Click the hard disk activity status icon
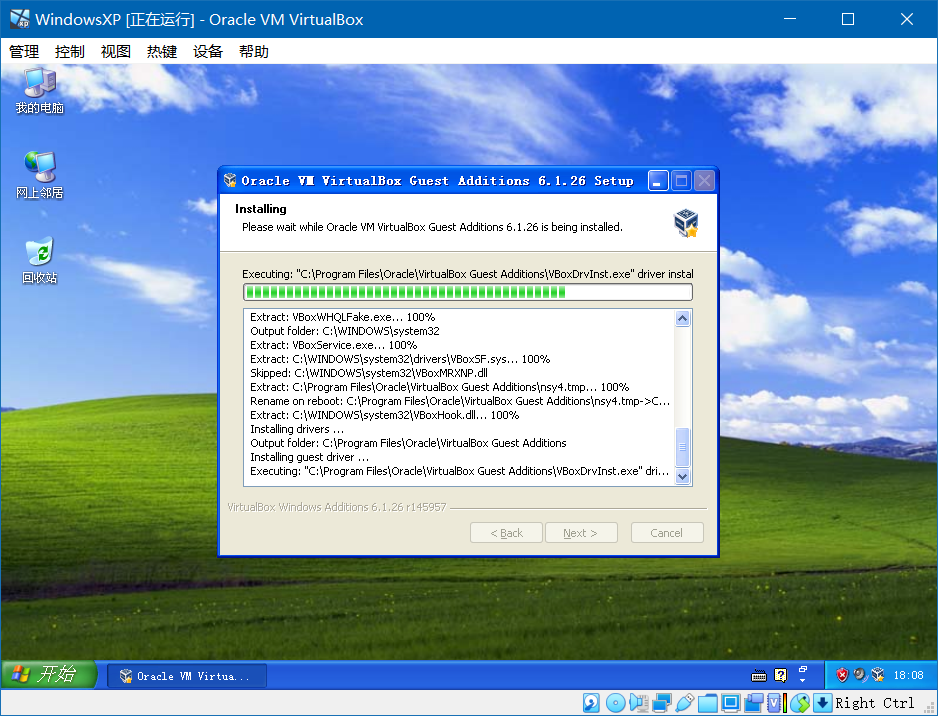The width and height of the screenshot is (938, 716). (591, 703)
